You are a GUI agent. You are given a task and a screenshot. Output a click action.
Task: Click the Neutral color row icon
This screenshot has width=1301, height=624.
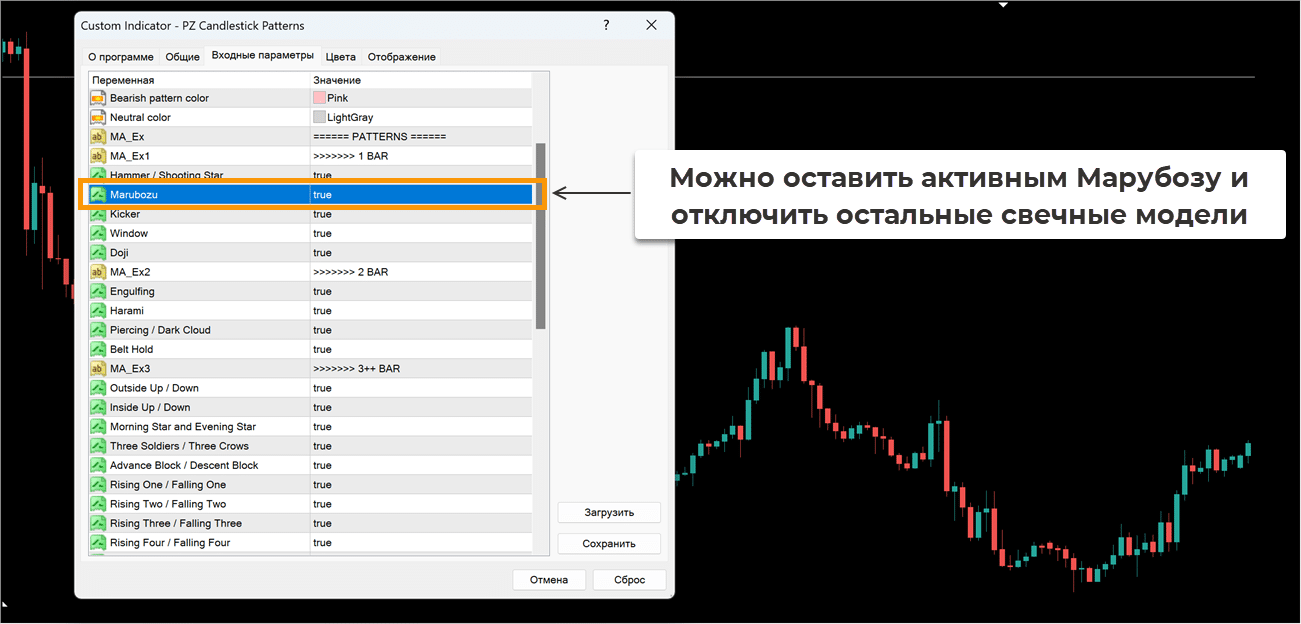tap(98, 118)
